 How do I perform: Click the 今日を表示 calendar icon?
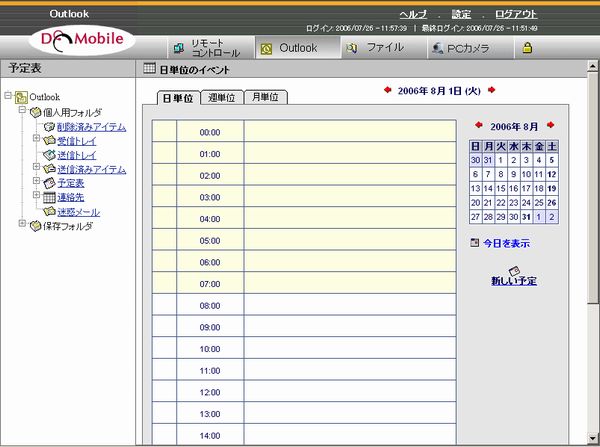[x=474, y=243]
